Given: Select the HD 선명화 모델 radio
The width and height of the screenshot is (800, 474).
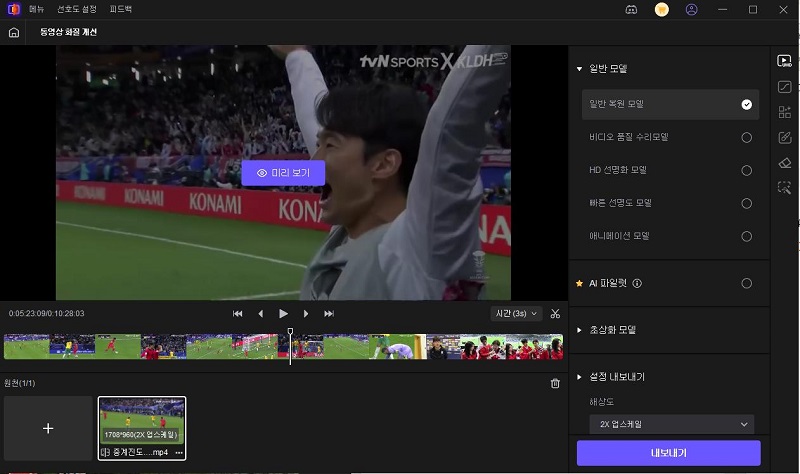Looking at the screenshot, I should pyautogui.click(x=746, y=170).
